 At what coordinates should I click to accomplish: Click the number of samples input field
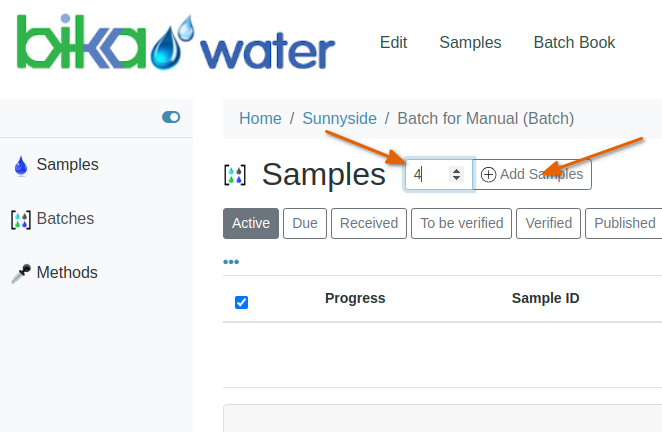[429, 174]
